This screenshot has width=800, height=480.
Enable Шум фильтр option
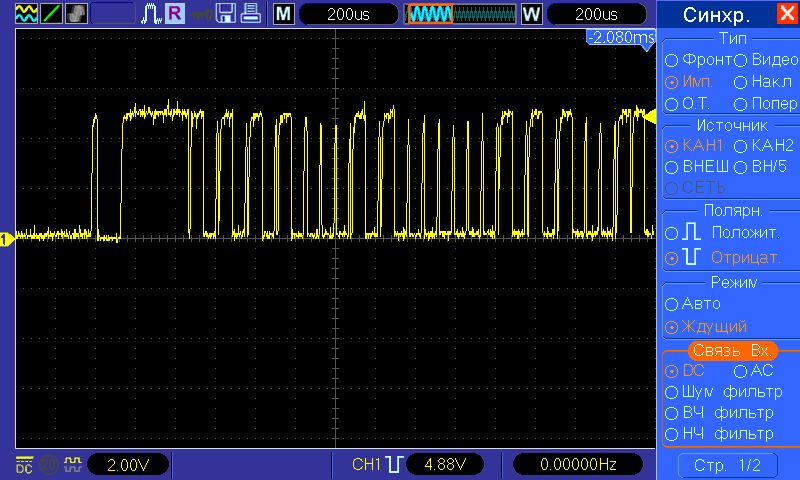(x=724, y=392)
